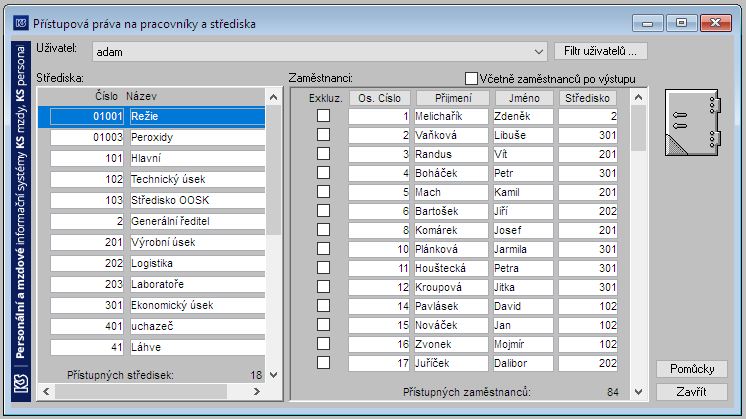Check the Exkluz. box for Bartošek
The height and width of the screenshot is (419, 746).
pyautogui.click(x=324, y=211)
